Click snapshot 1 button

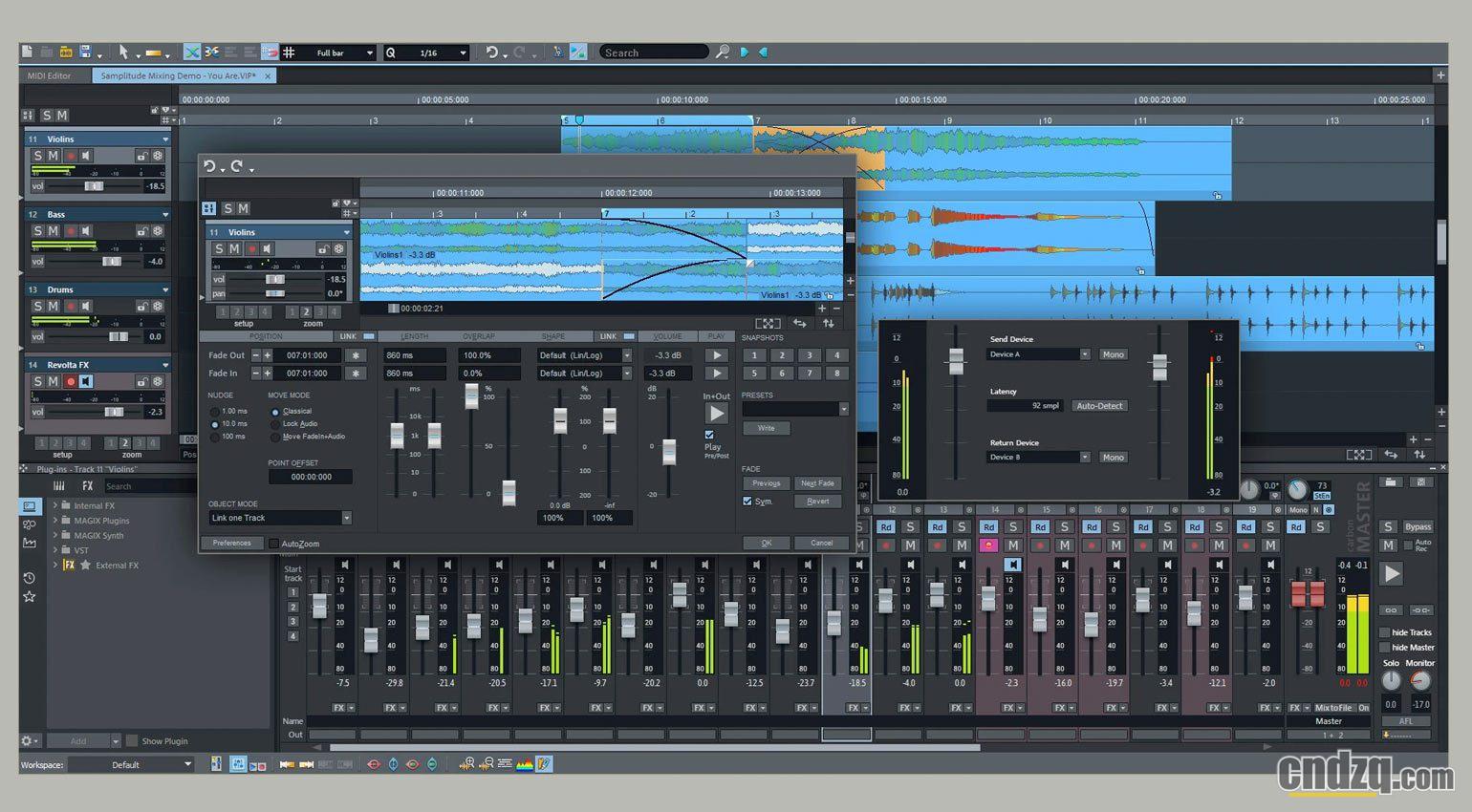pos(754,355)
